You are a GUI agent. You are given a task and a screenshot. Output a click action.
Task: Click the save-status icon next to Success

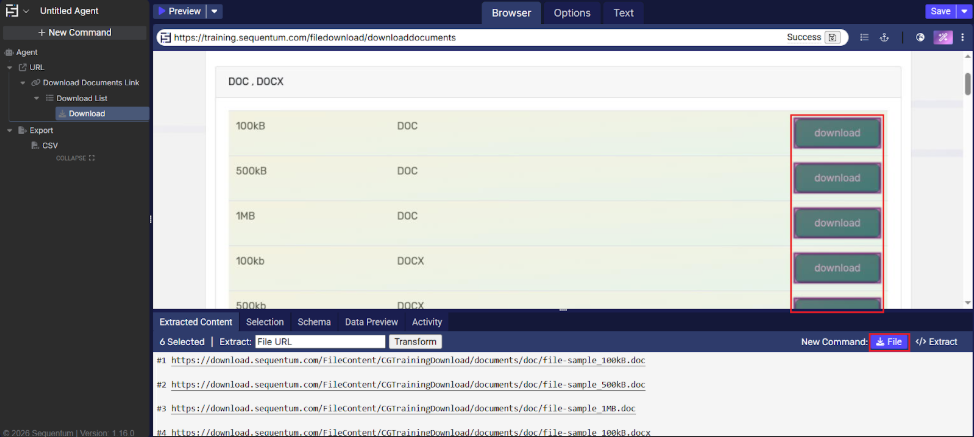(x=832, y=37)
